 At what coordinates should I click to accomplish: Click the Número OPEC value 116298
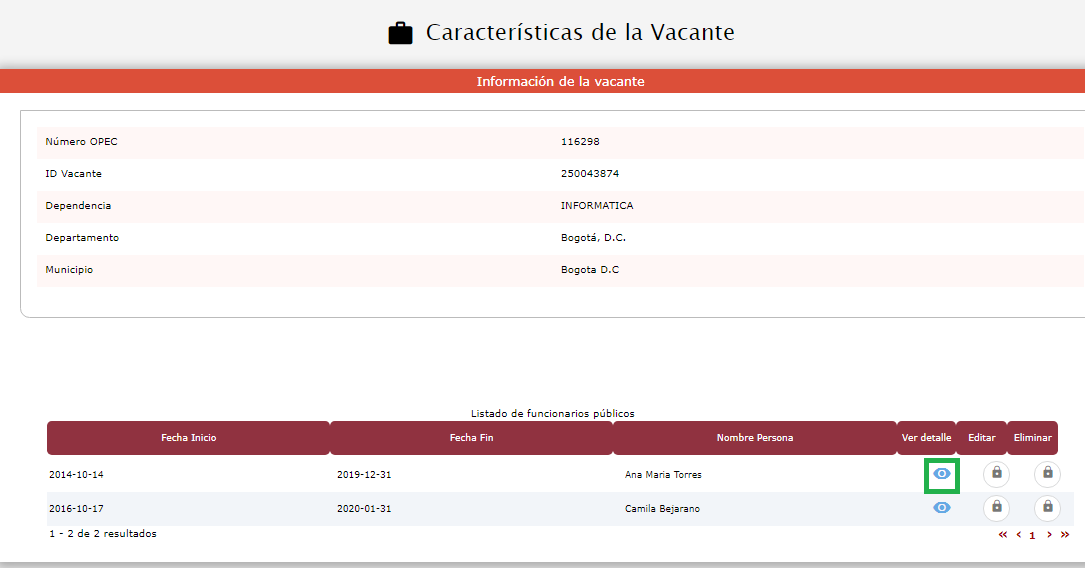coord(580,142)
